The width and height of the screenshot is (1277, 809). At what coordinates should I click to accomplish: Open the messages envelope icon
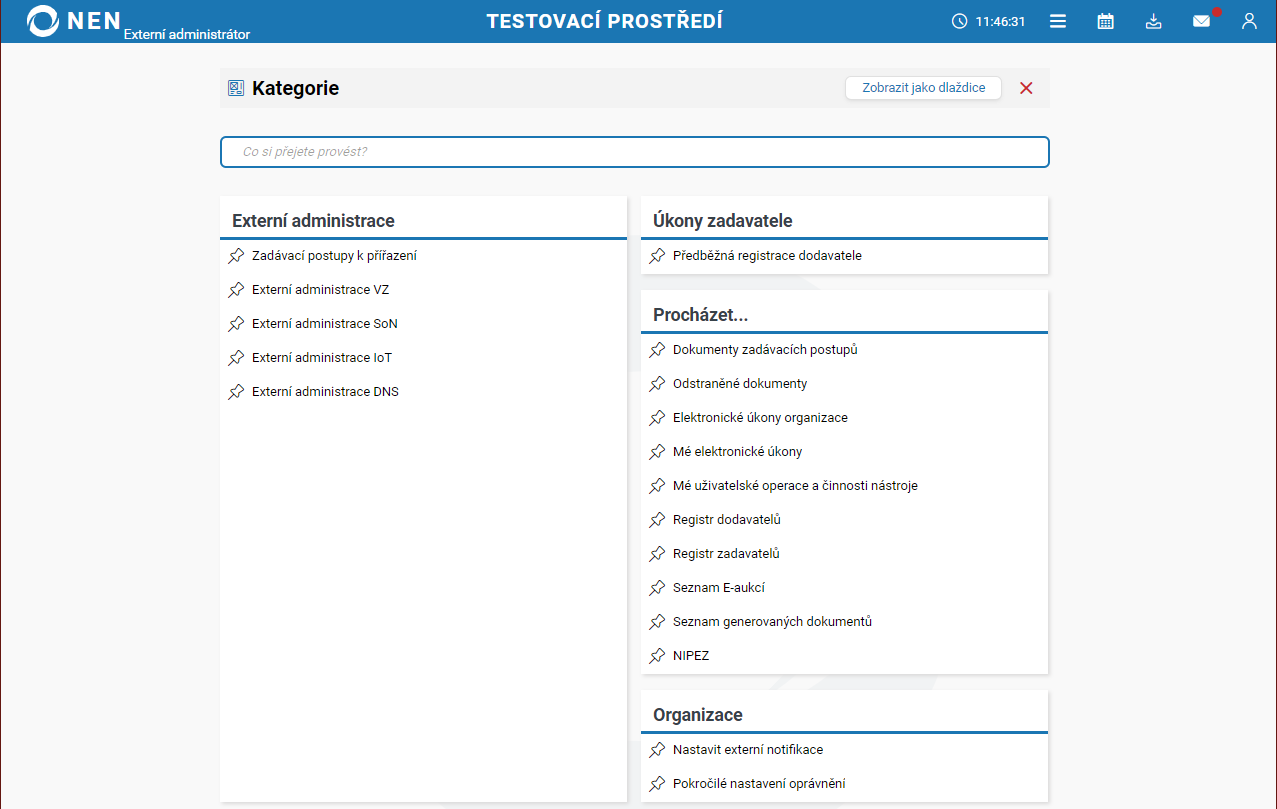coord(1201,21)
